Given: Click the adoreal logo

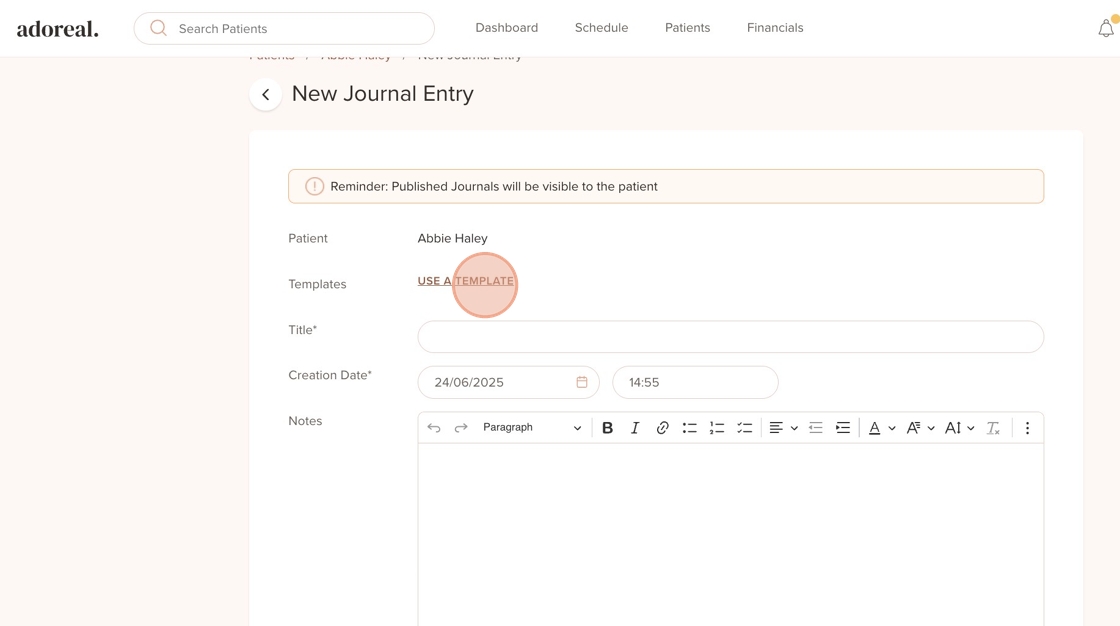Looking at the screenshot, I should pos(58,29).
